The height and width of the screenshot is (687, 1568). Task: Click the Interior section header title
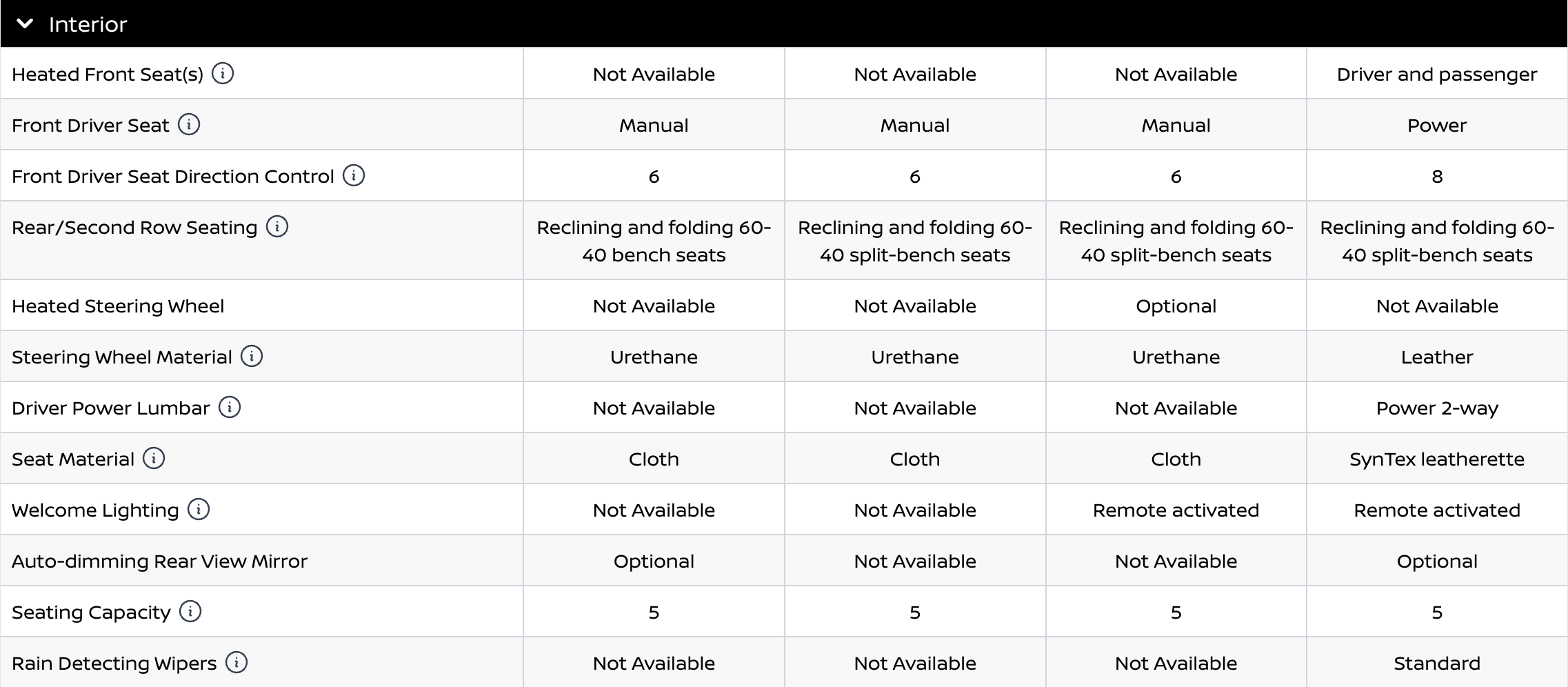(88, 25)
